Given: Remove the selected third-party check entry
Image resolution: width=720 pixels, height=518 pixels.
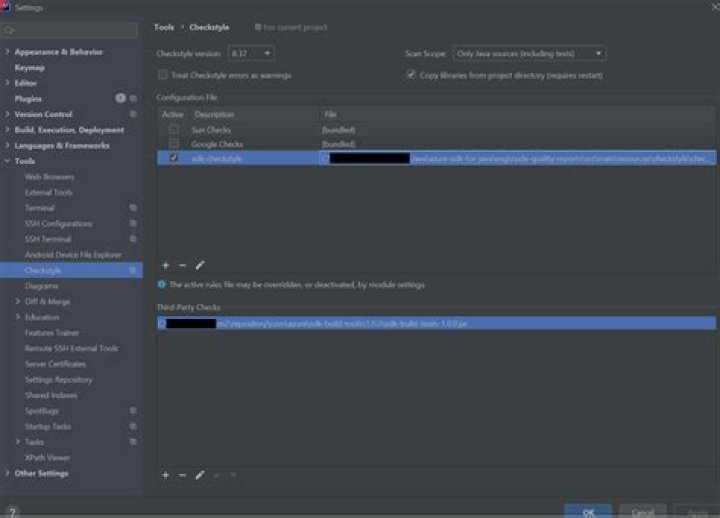Looking at the screenshot, I should coord(182,475).
